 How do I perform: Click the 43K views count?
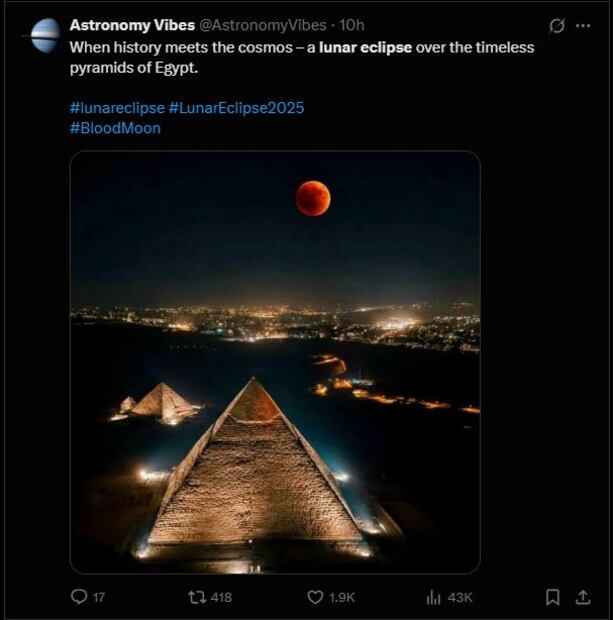tap(460, 597)
